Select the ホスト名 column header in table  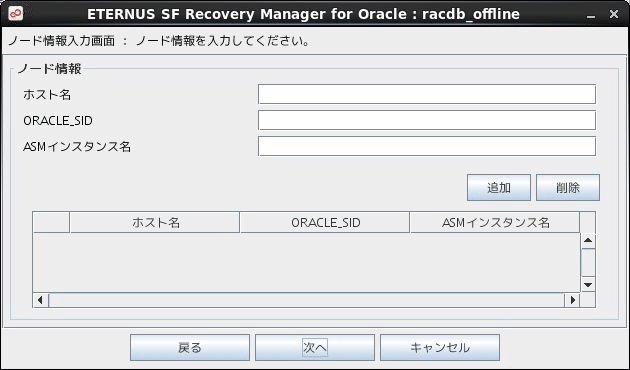pyautogui.click(x=155, y=223)
